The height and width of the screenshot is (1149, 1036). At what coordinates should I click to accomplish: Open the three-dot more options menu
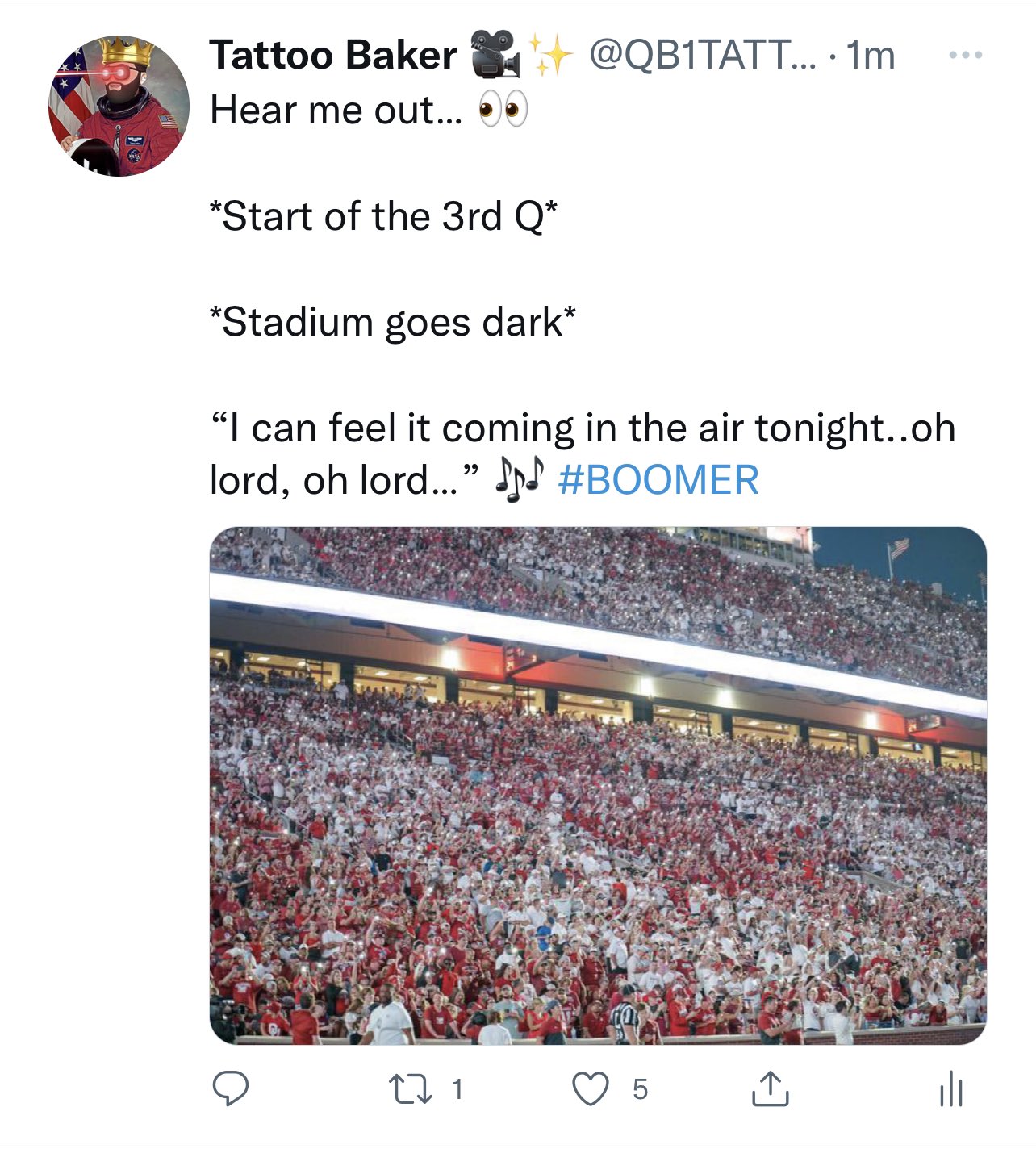pos(965,56)
